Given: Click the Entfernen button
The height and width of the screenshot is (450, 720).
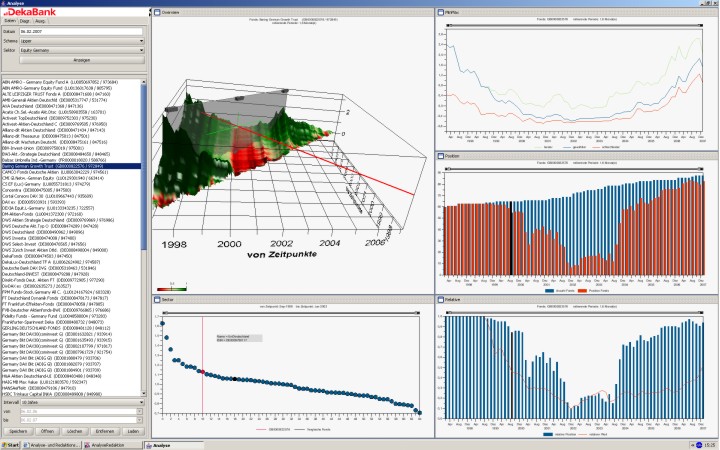Looking at the screenshot, I should coord(105,431).
